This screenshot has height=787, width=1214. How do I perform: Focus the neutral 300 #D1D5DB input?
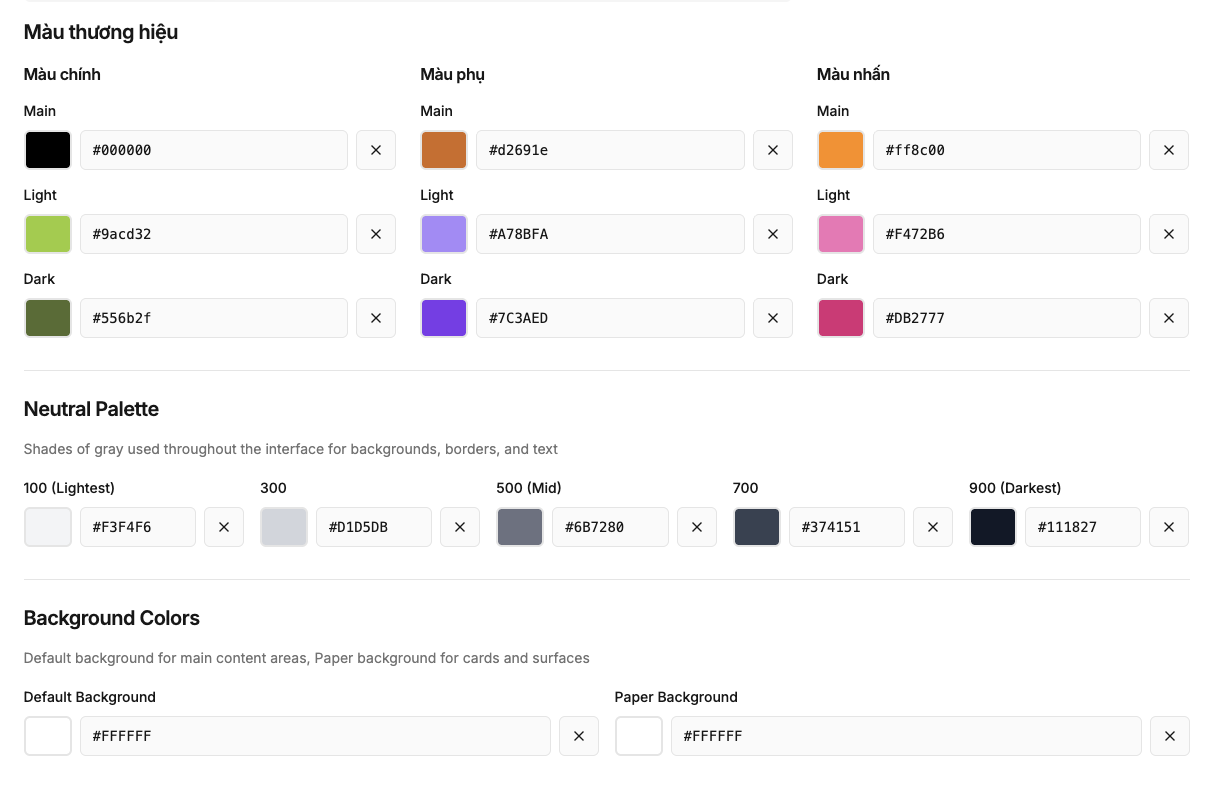pyautogui.click(x=373, y=527)
